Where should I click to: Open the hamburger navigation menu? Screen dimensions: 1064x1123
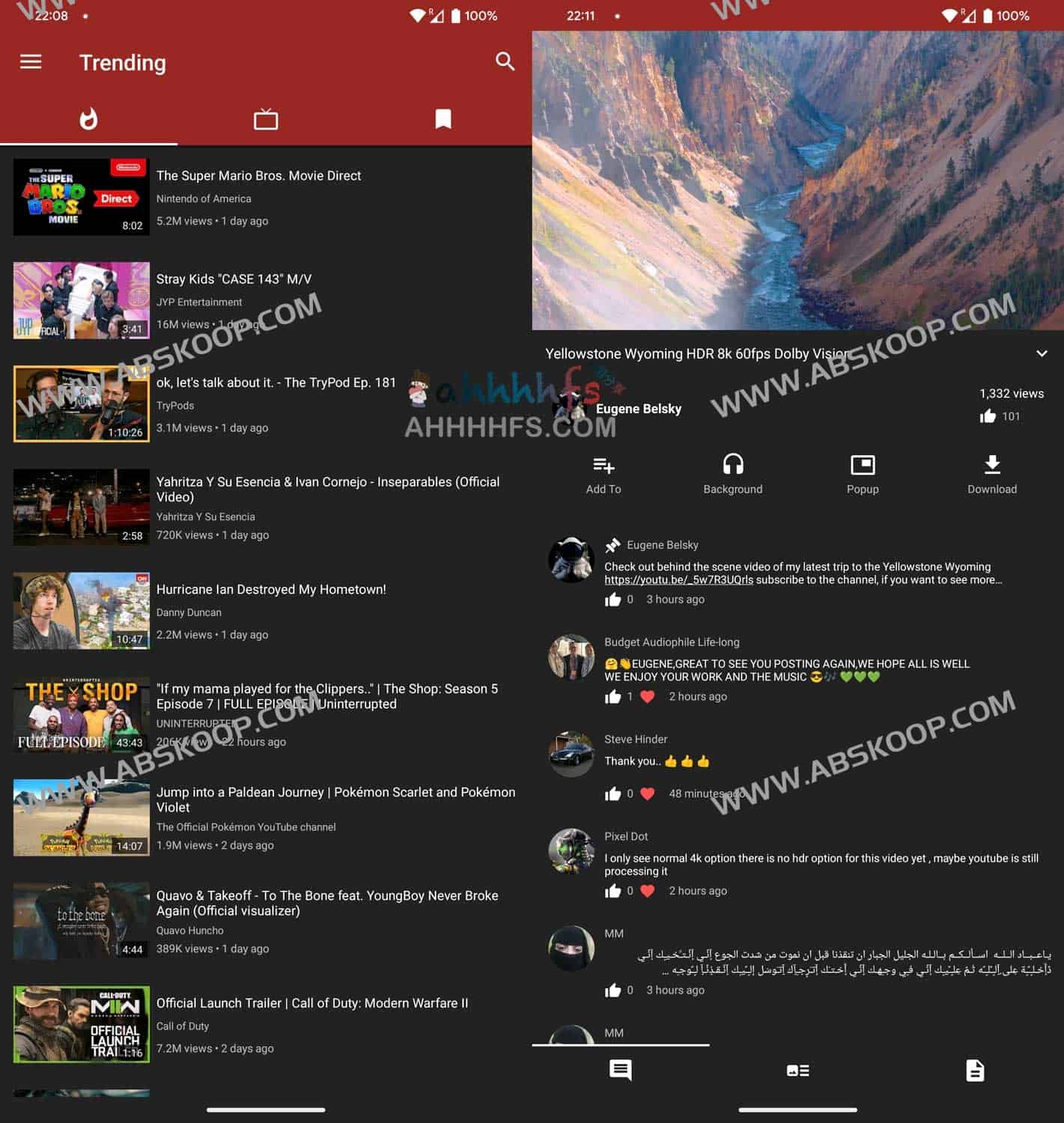coord(30,61)
